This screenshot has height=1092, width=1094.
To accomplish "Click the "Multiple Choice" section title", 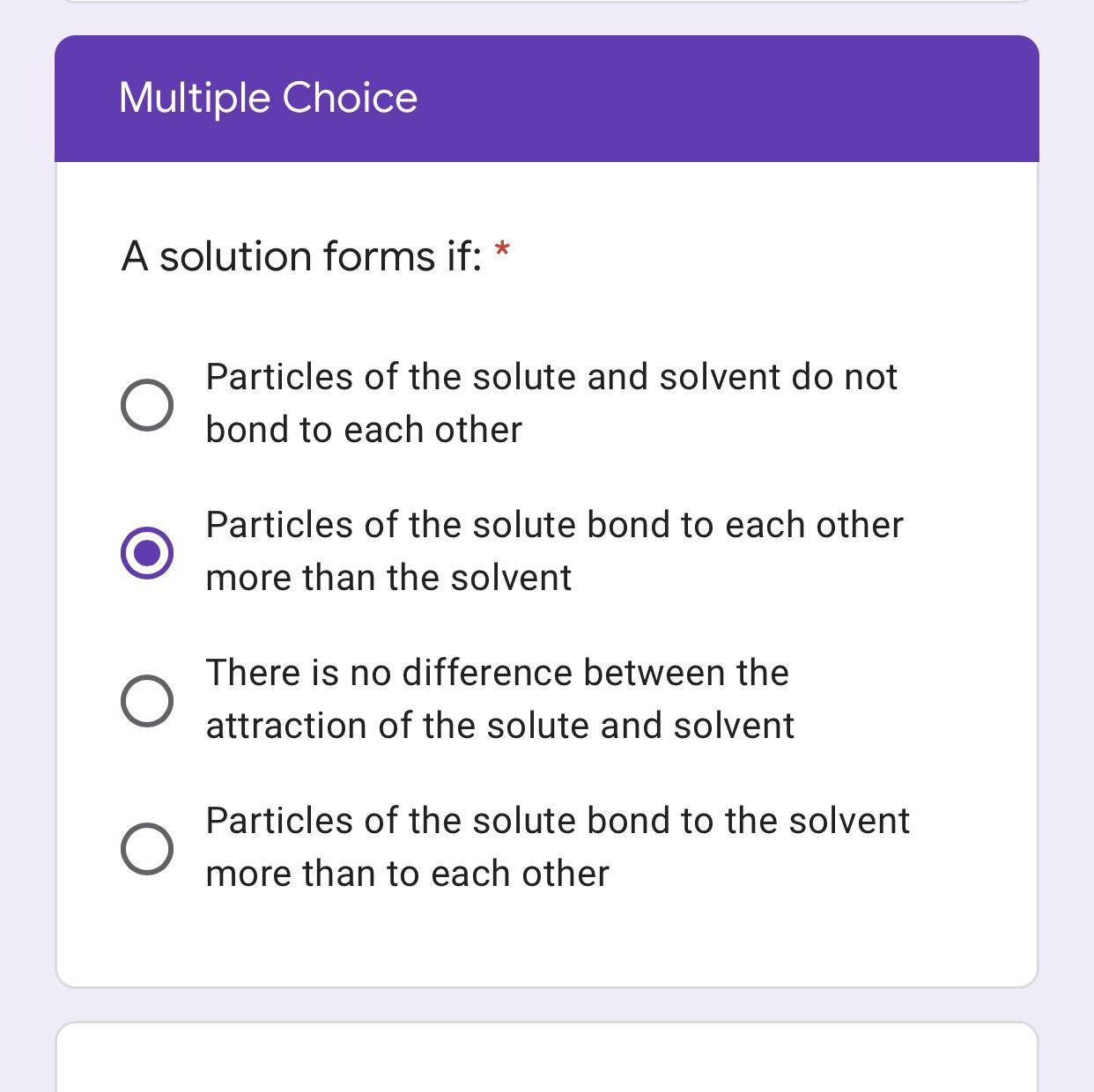I will (268, 98).
